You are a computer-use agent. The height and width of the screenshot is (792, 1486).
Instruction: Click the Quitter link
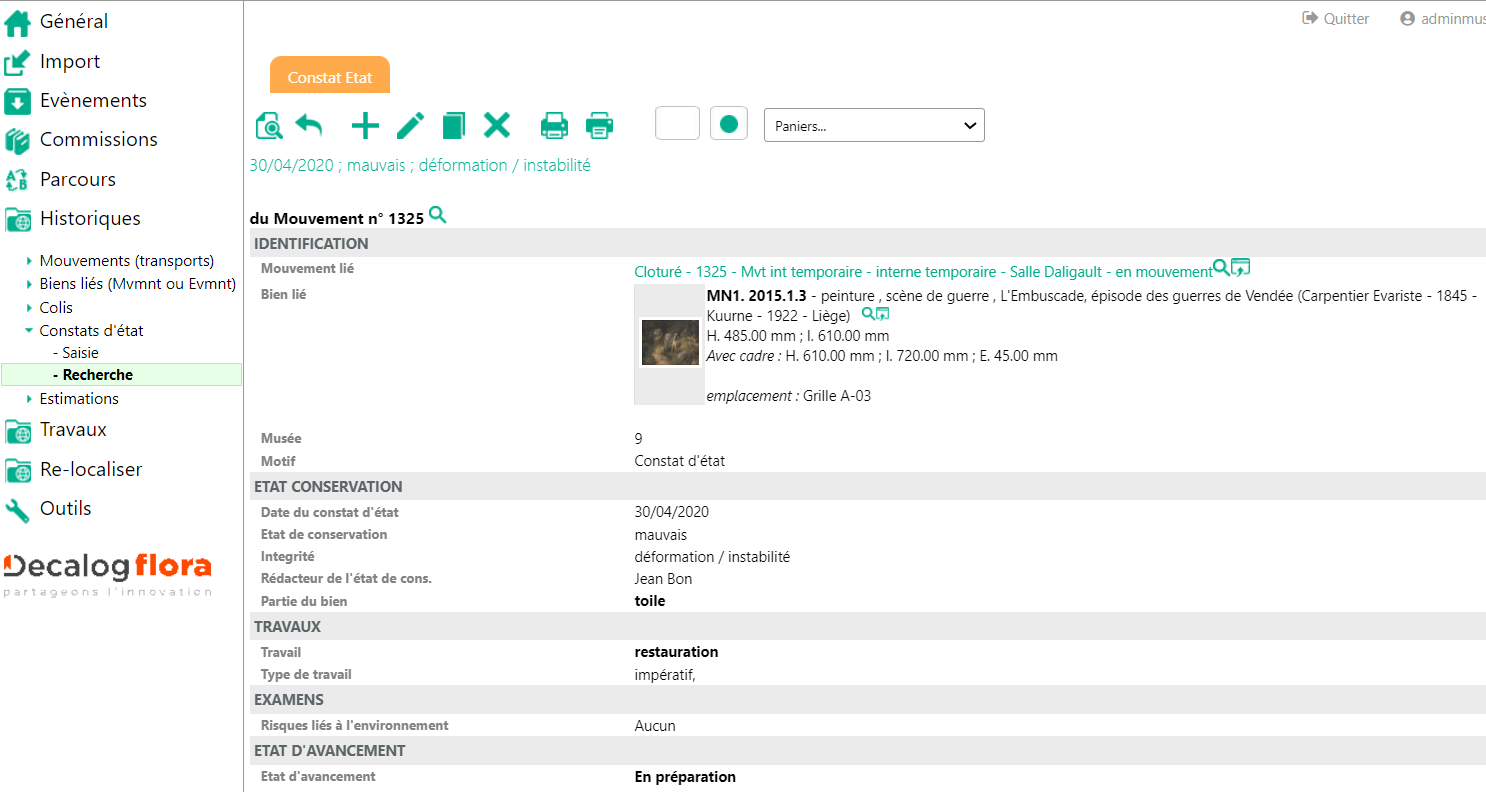[1336, 19]
